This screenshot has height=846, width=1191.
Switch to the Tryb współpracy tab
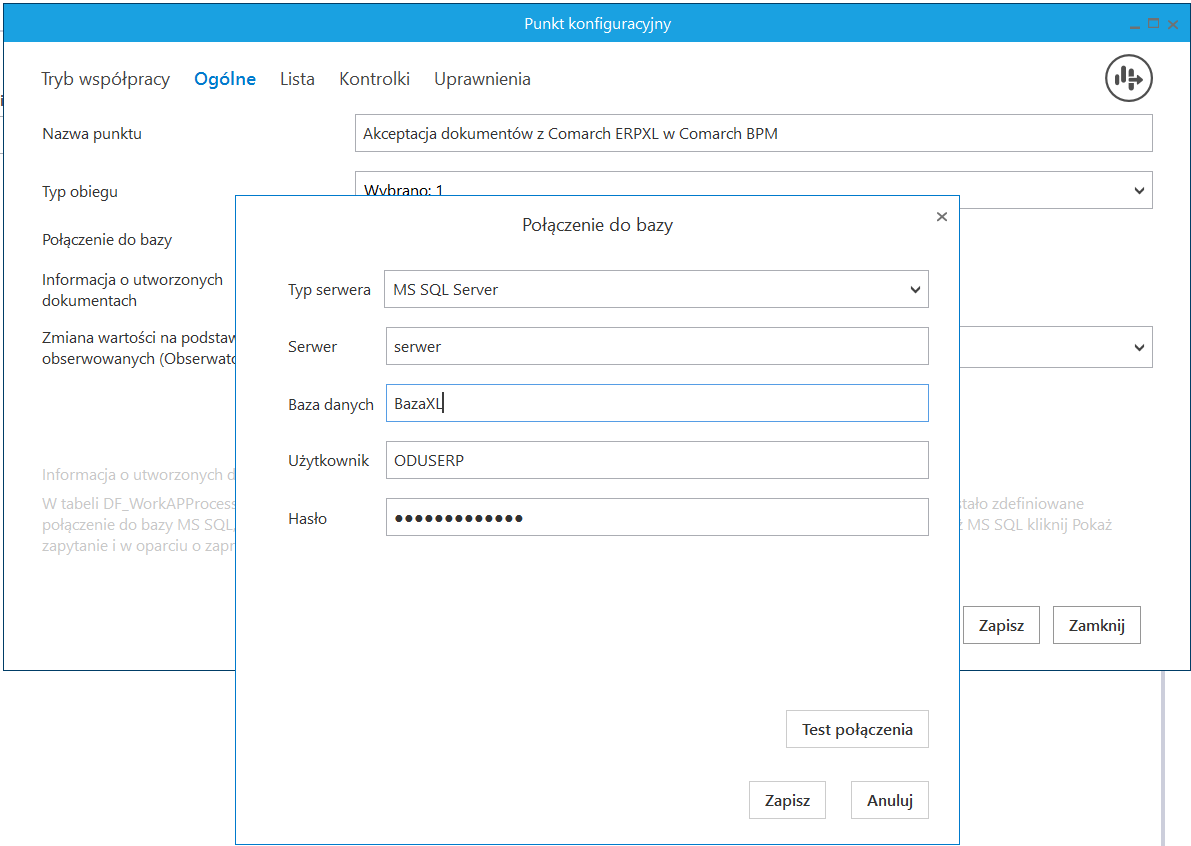click(x=105, y=79)
